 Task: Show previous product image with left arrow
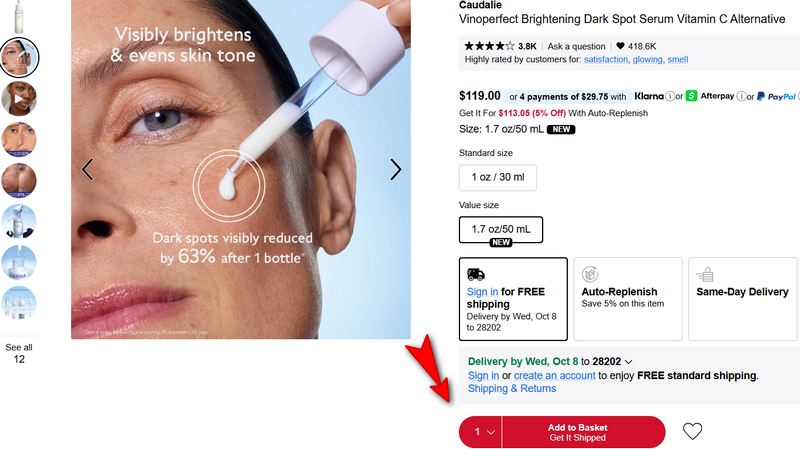(87, 170)
